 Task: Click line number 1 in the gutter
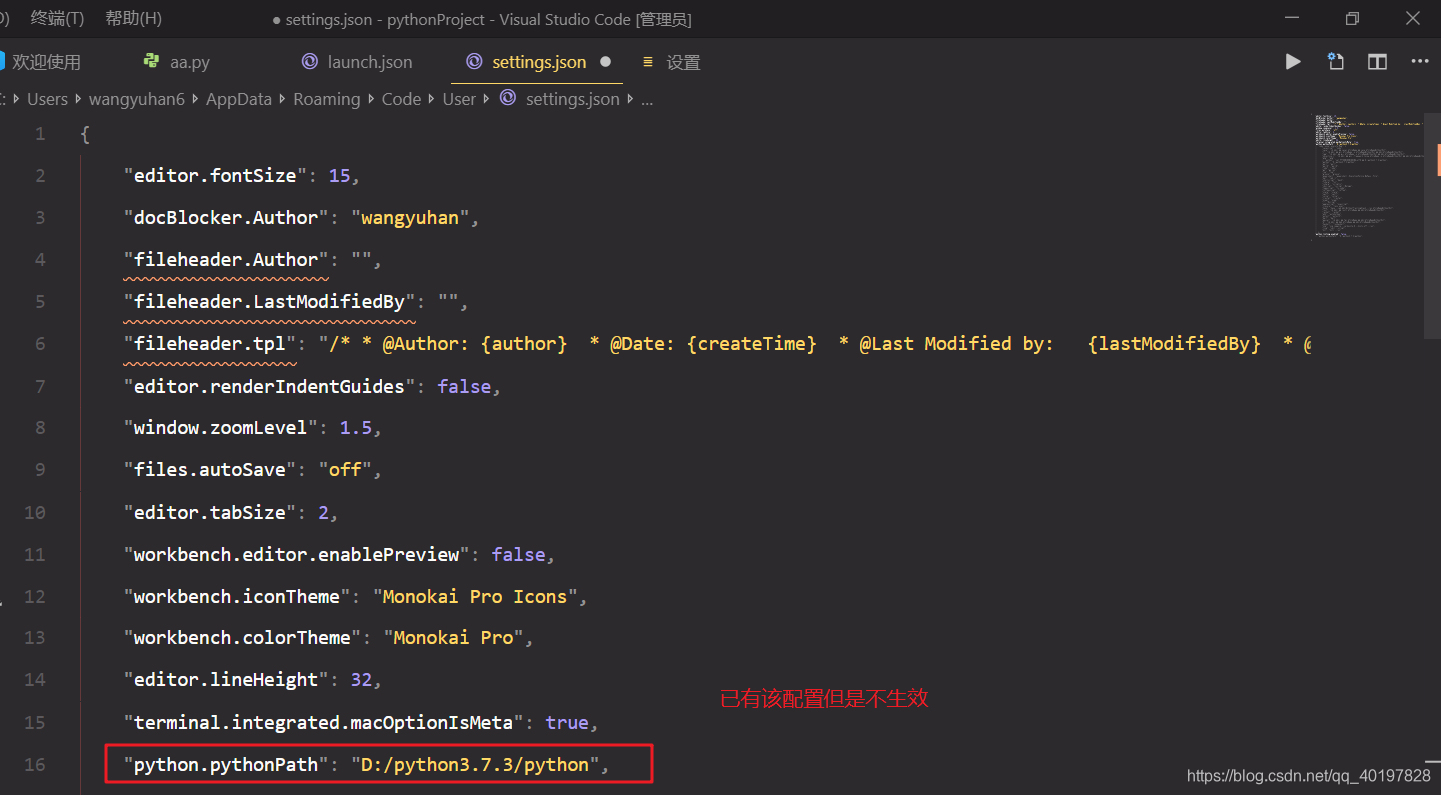click(40, 134)
